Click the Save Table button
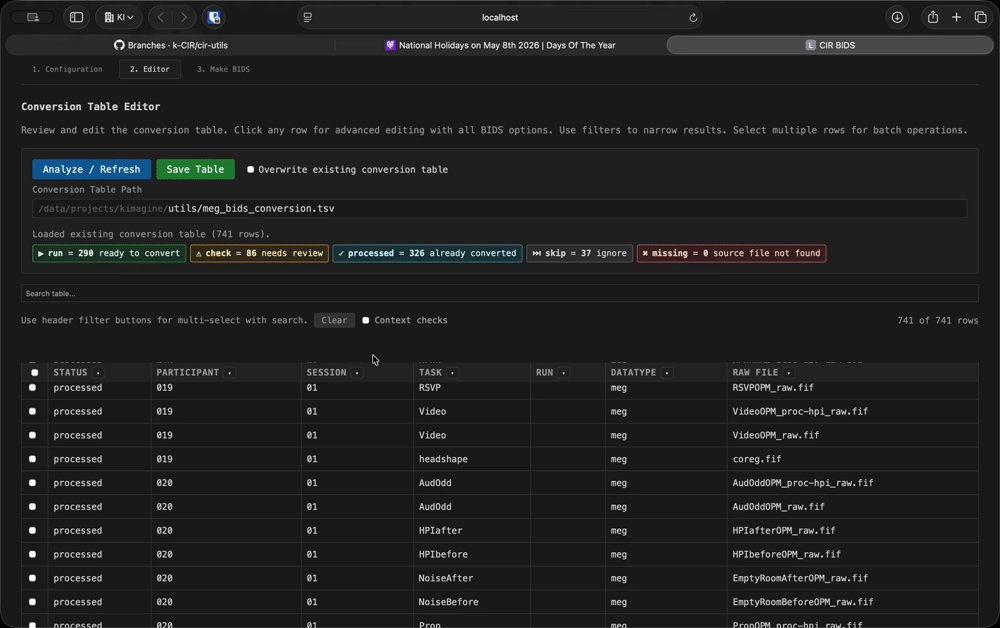1000x628 pixels. [x=195, y=170]
